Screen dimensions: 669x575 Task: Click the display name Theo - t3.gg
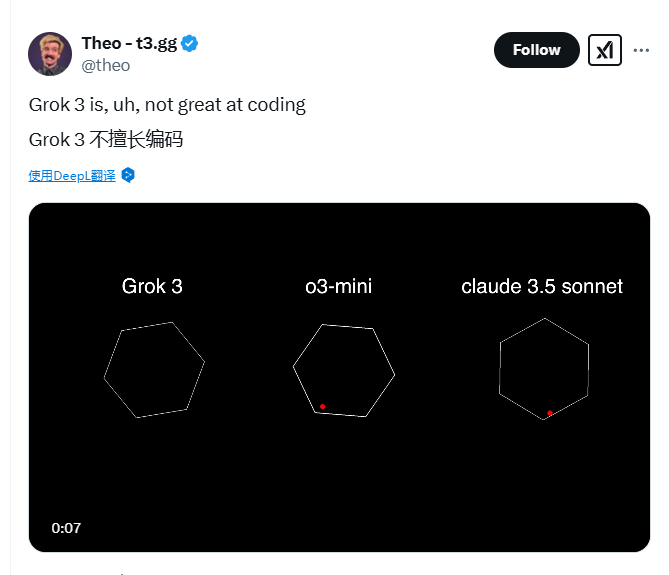(x=129, y=44)
